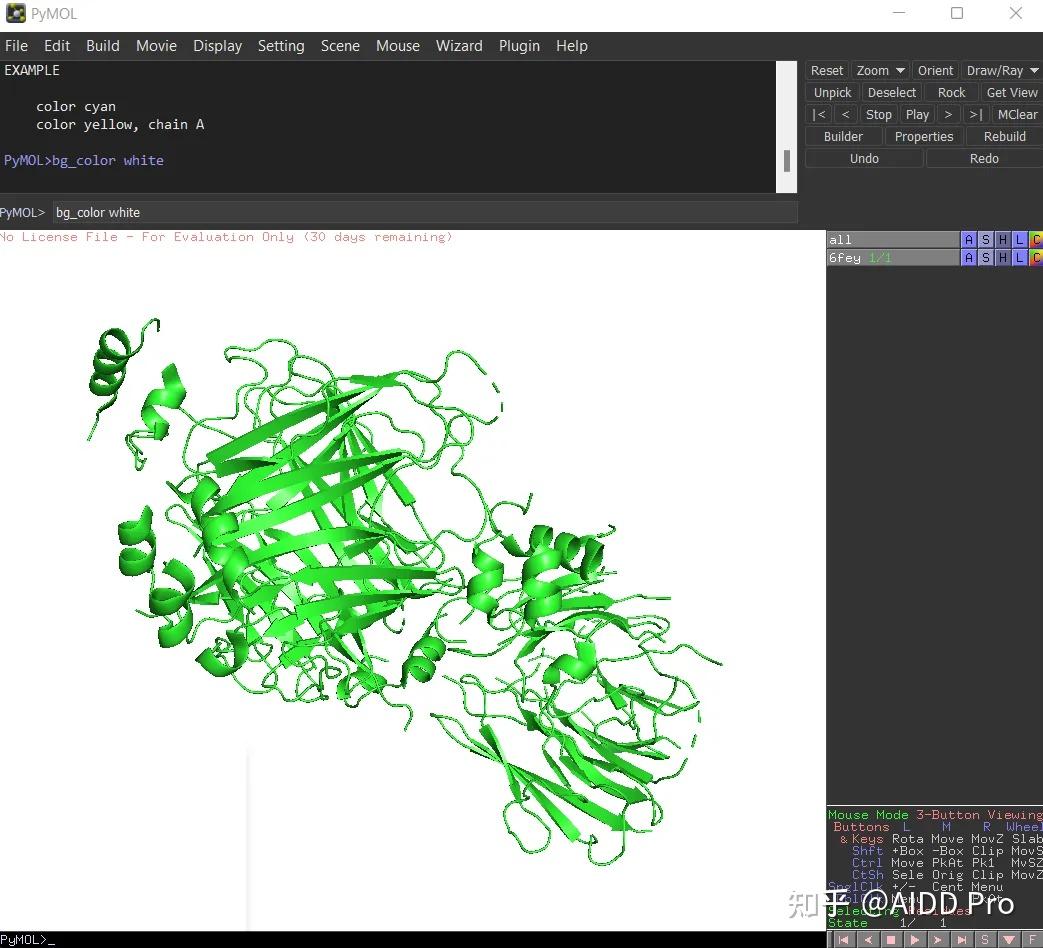
Task: Jump to last state in bottom playback bar
Action: coord(961,939)
